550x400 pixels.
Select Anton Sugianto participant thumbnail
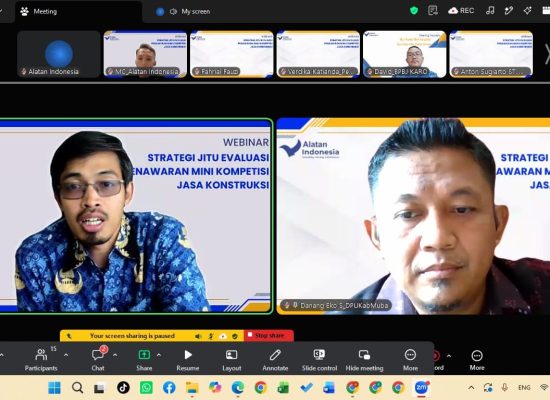491,54
